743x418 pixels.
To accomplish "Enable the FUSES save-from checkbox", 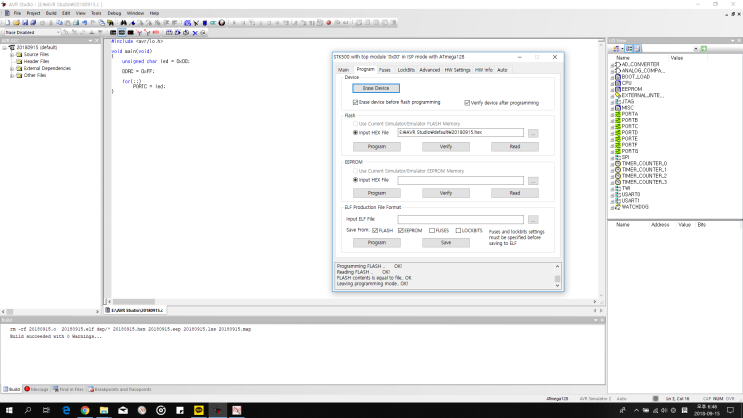I will [x=431, y=230].
